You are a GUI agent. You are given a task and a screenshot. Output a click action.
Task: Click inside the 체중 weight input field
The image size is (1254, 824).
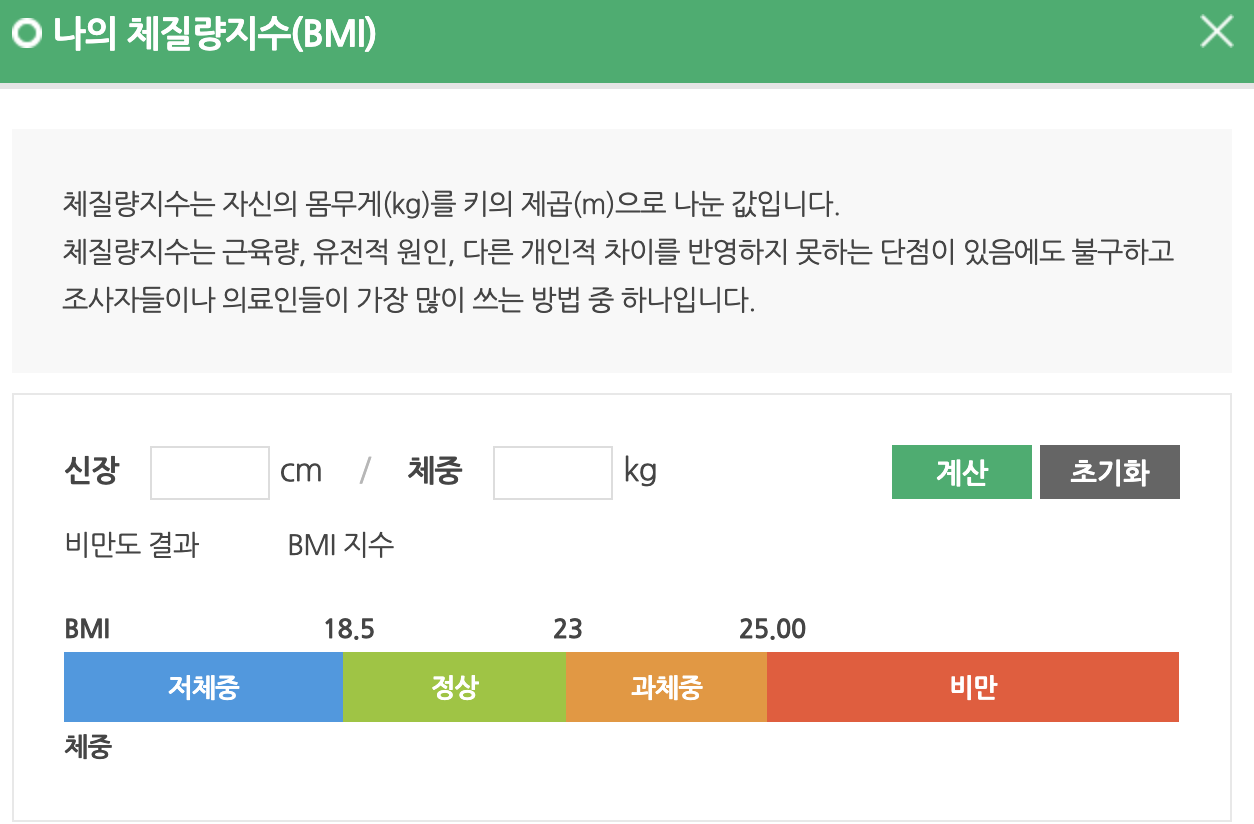click(552, 471)
